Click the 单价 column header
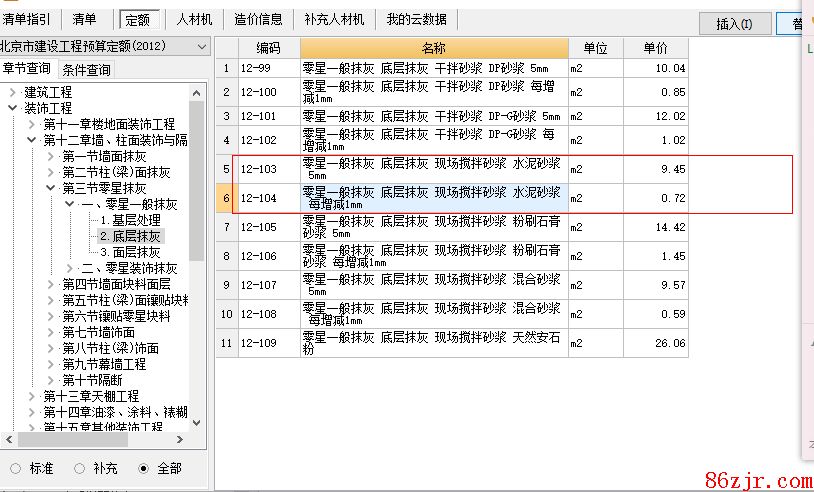Viewport: 814px width, 492px height. click(655, 48)
